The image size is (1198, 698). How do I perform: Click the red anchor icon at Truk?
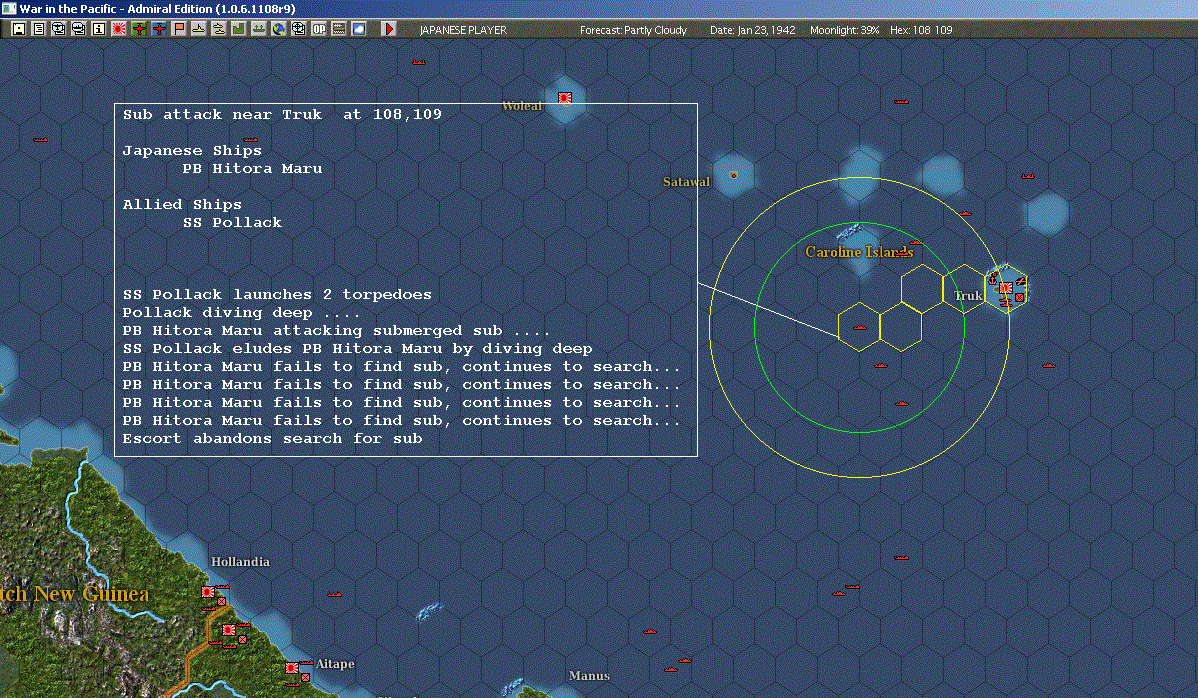pos(992,279)
